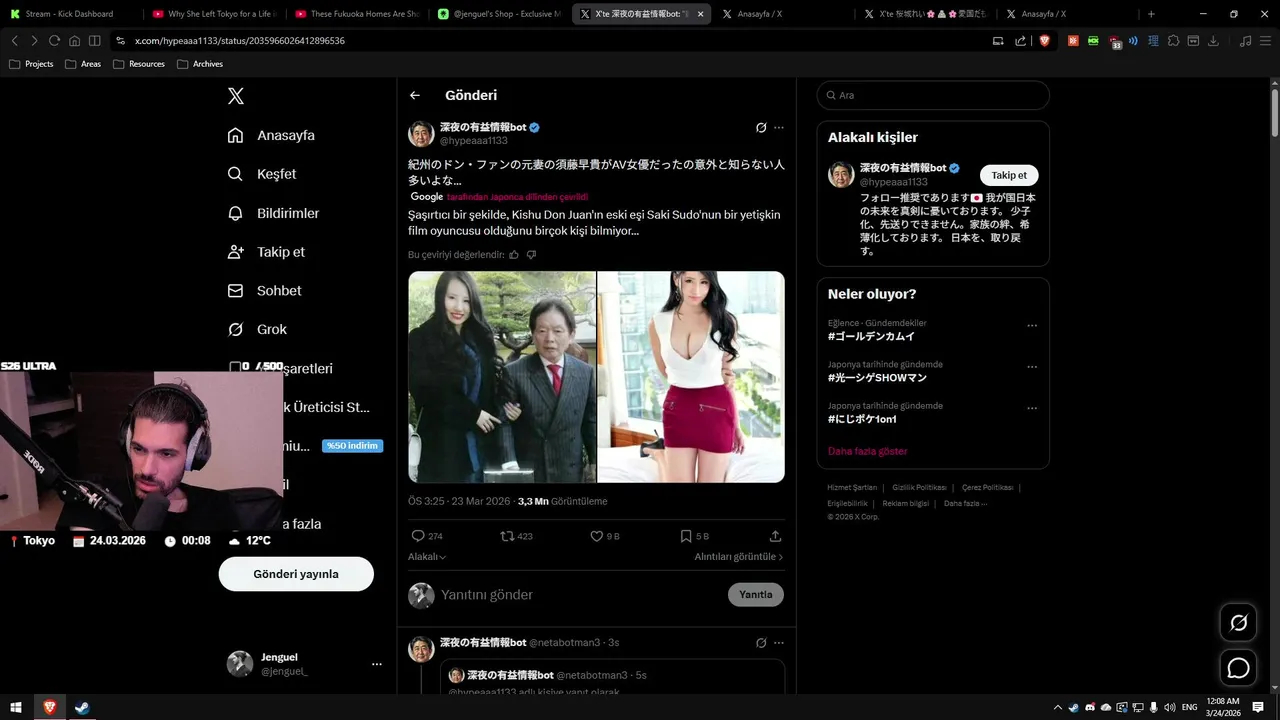Screen dimensions: 1280x720
Task: Rate the translation thumbs up
Action: [x=514, y=255]
